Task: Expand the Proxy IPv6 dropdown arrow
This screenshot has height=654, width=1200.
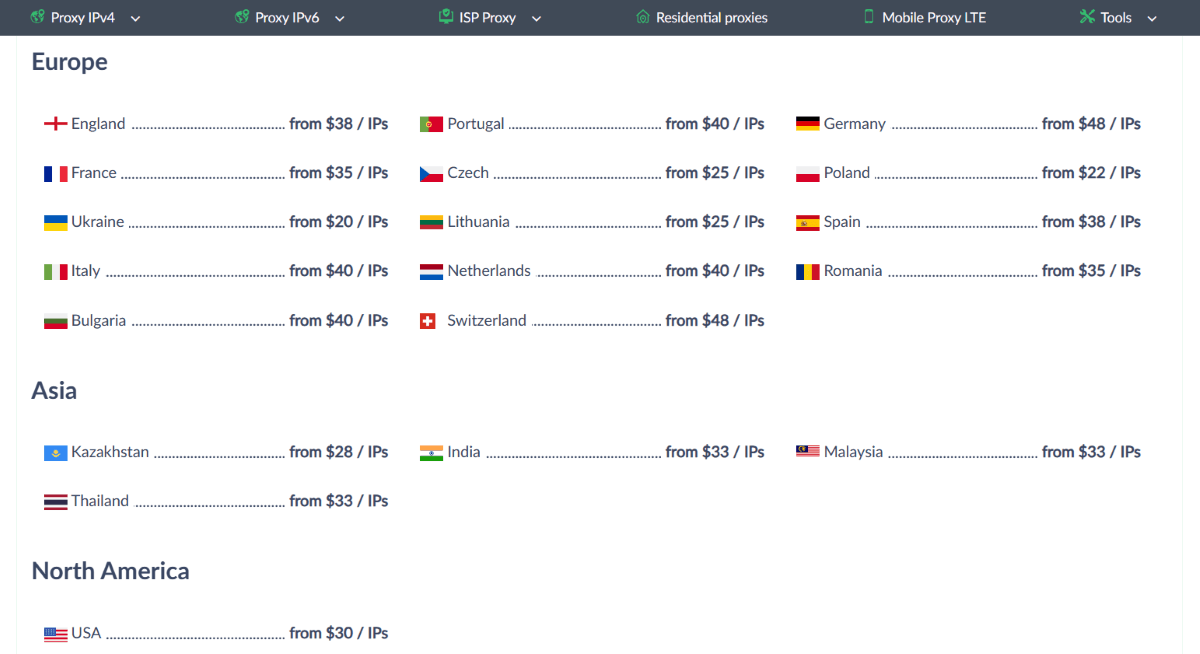Action: (340, 18)
